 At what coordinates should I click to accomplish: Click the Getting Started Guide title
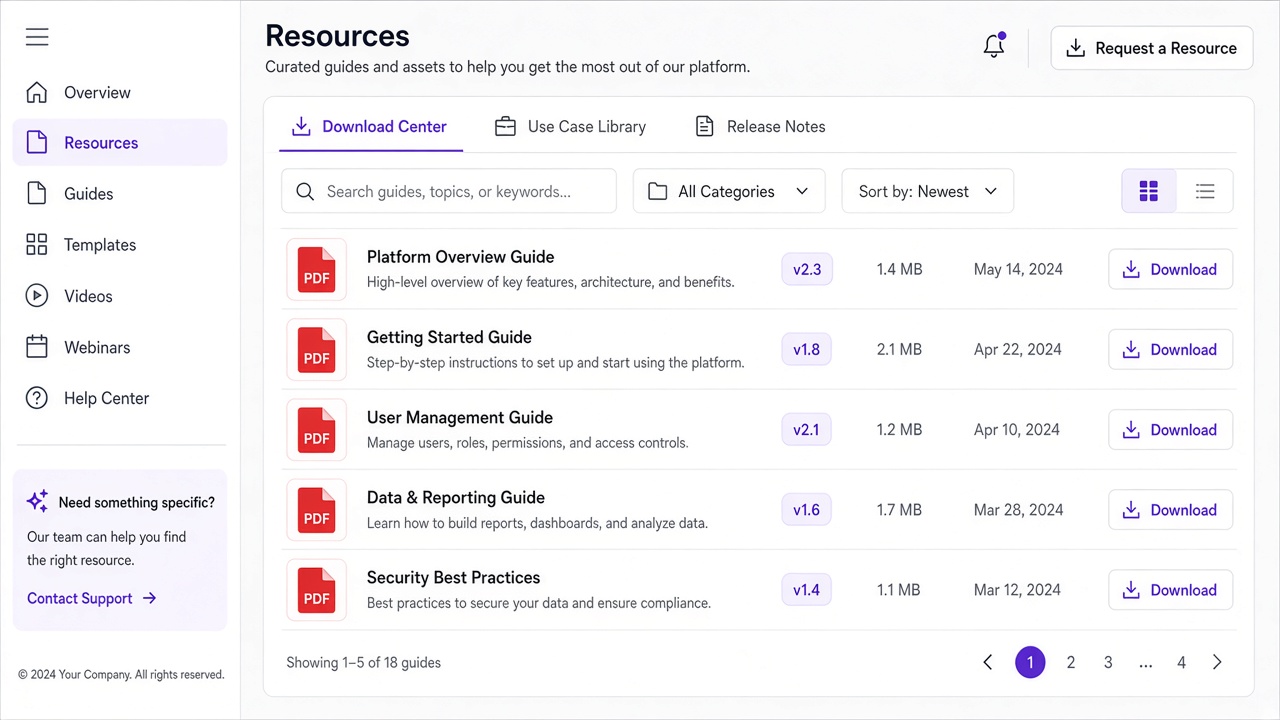click(x=449, y=337)
